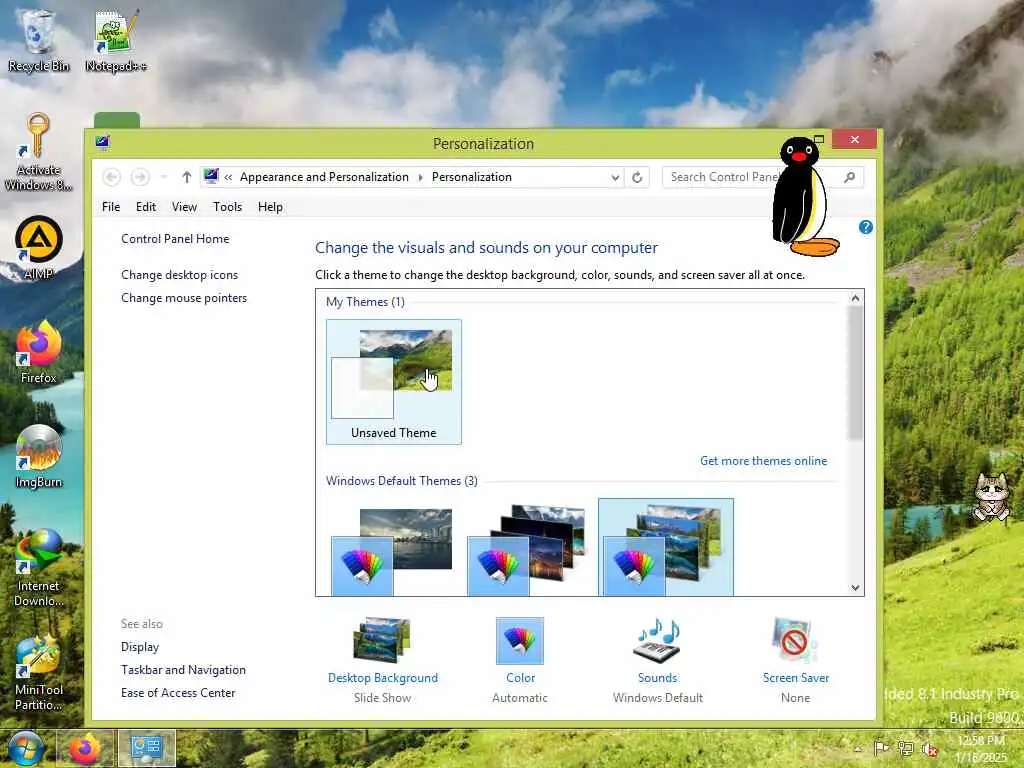The height and width of the screenshot is (768, 1024).
Task: Click the Personalization window title icon
Action: 103,142
